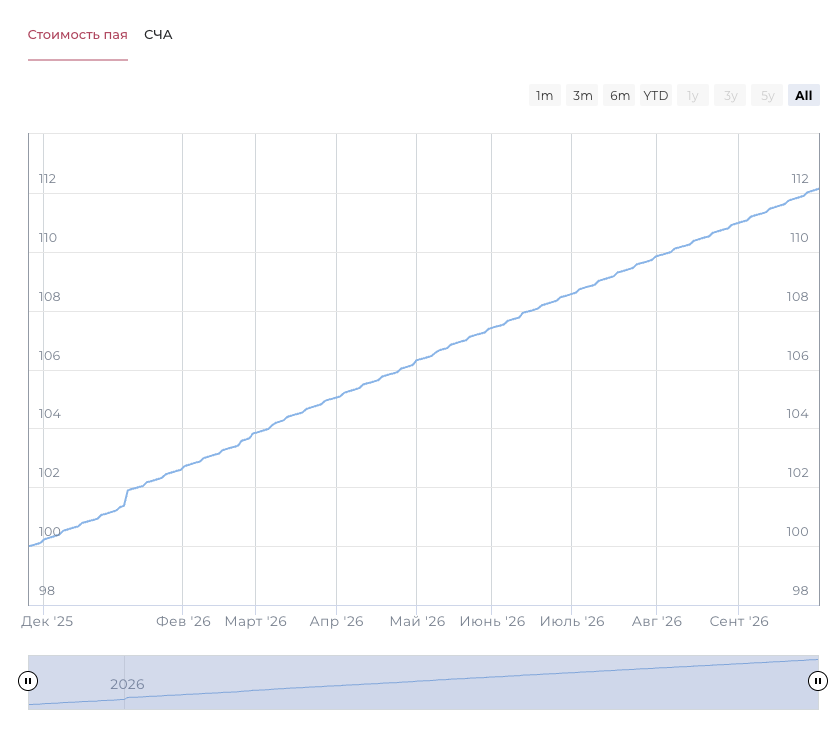Choose the 3m time range

[582, 95]
